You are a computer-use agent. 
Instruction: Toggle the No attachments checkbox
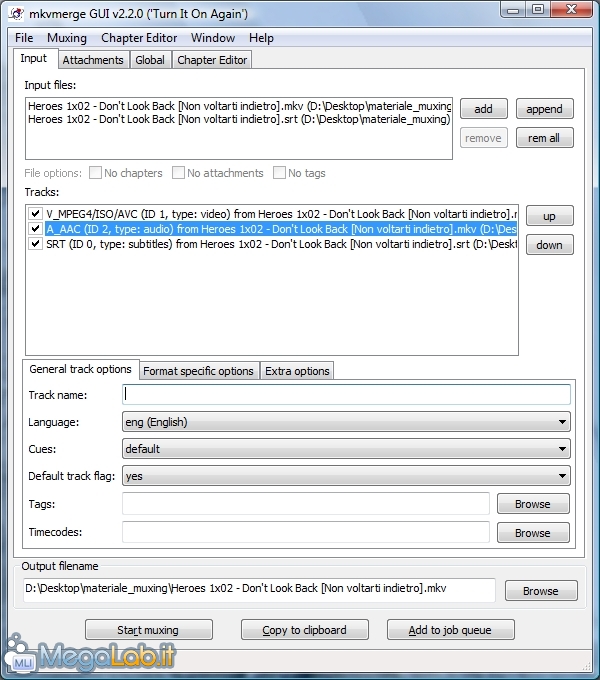(178, 173)
